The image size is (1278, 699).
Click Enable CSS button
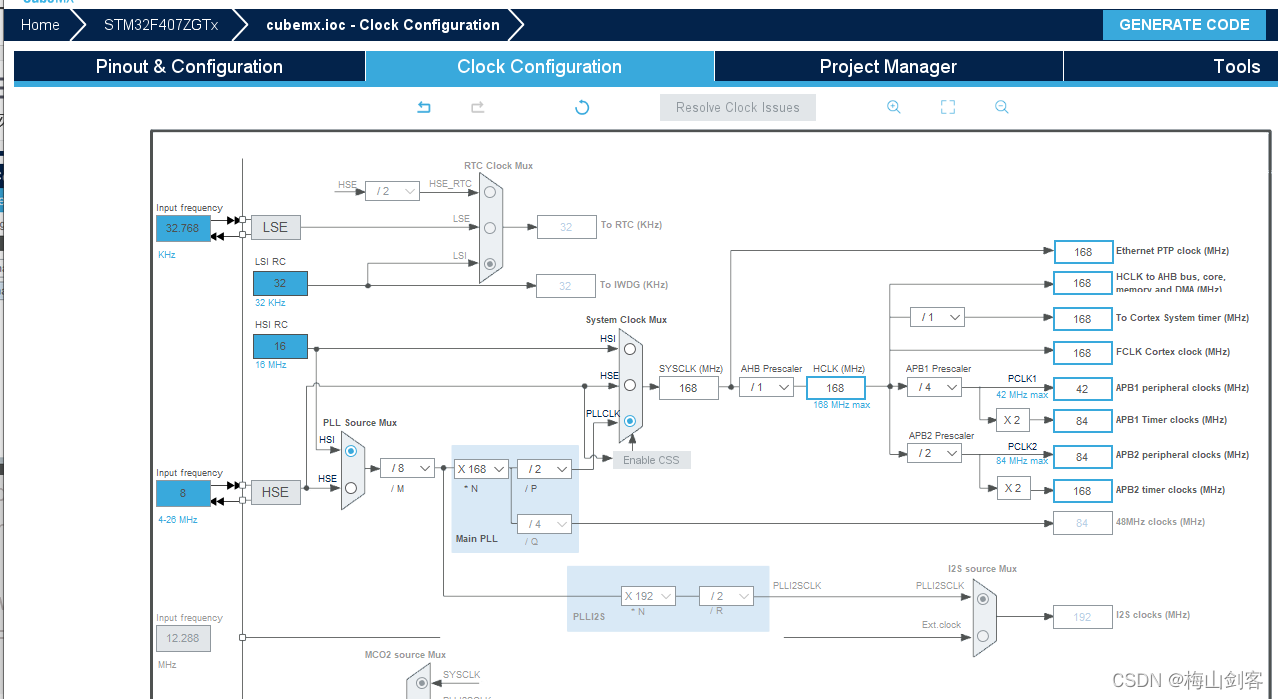tap(651, 460)
